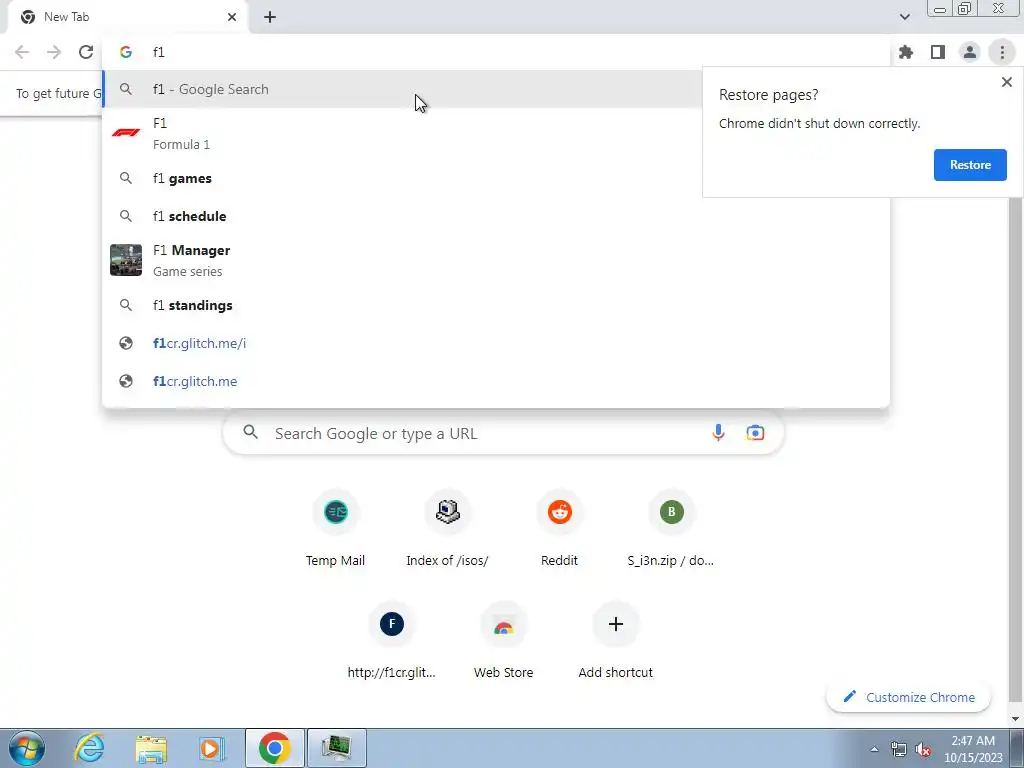
Task: Select the F1 Formula 1 suggestion
Action: point(496,133)
